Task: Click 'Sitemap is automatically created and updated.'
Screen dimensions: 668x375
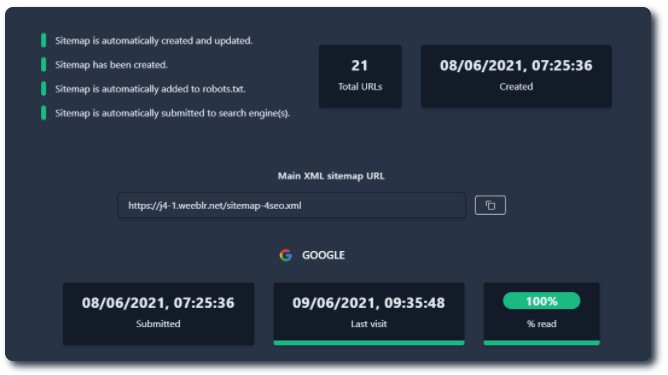Action: (153, 40)
